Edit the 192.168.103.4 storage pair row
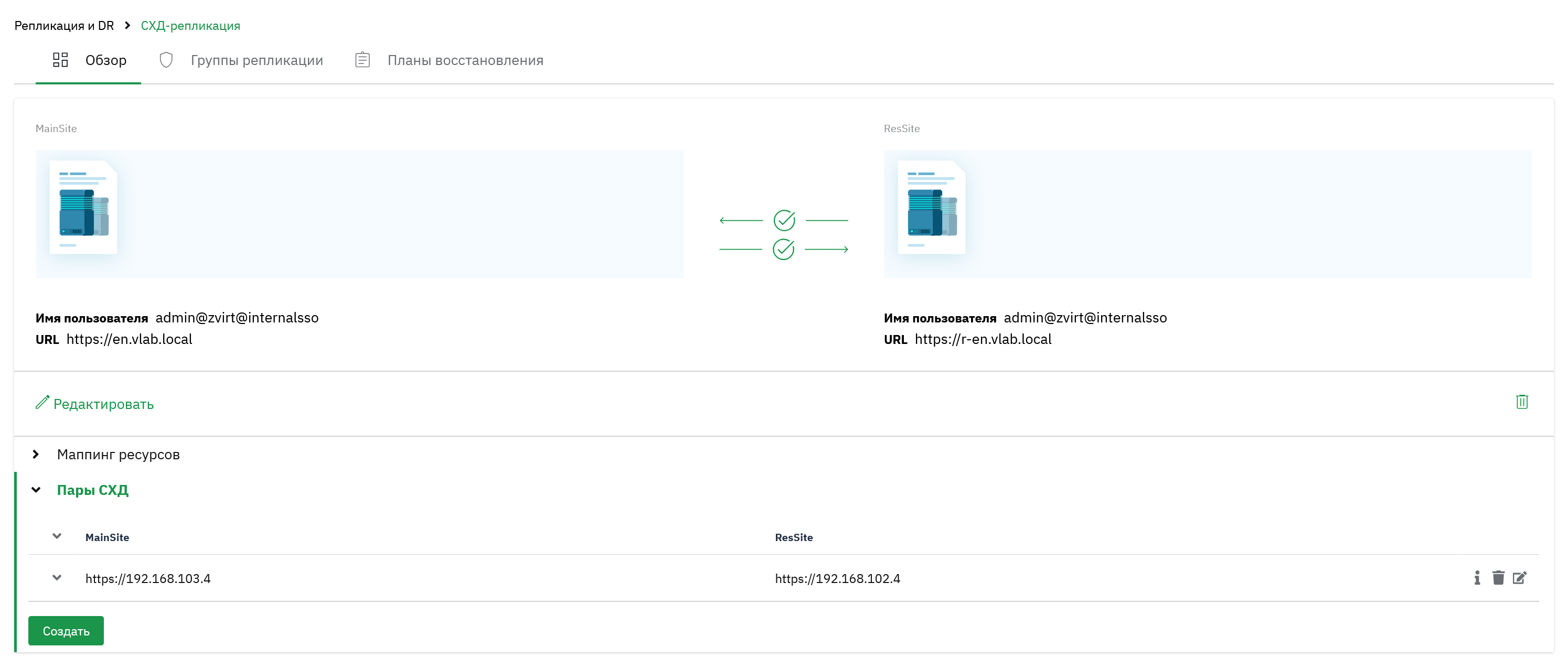 coord(1520,578)
